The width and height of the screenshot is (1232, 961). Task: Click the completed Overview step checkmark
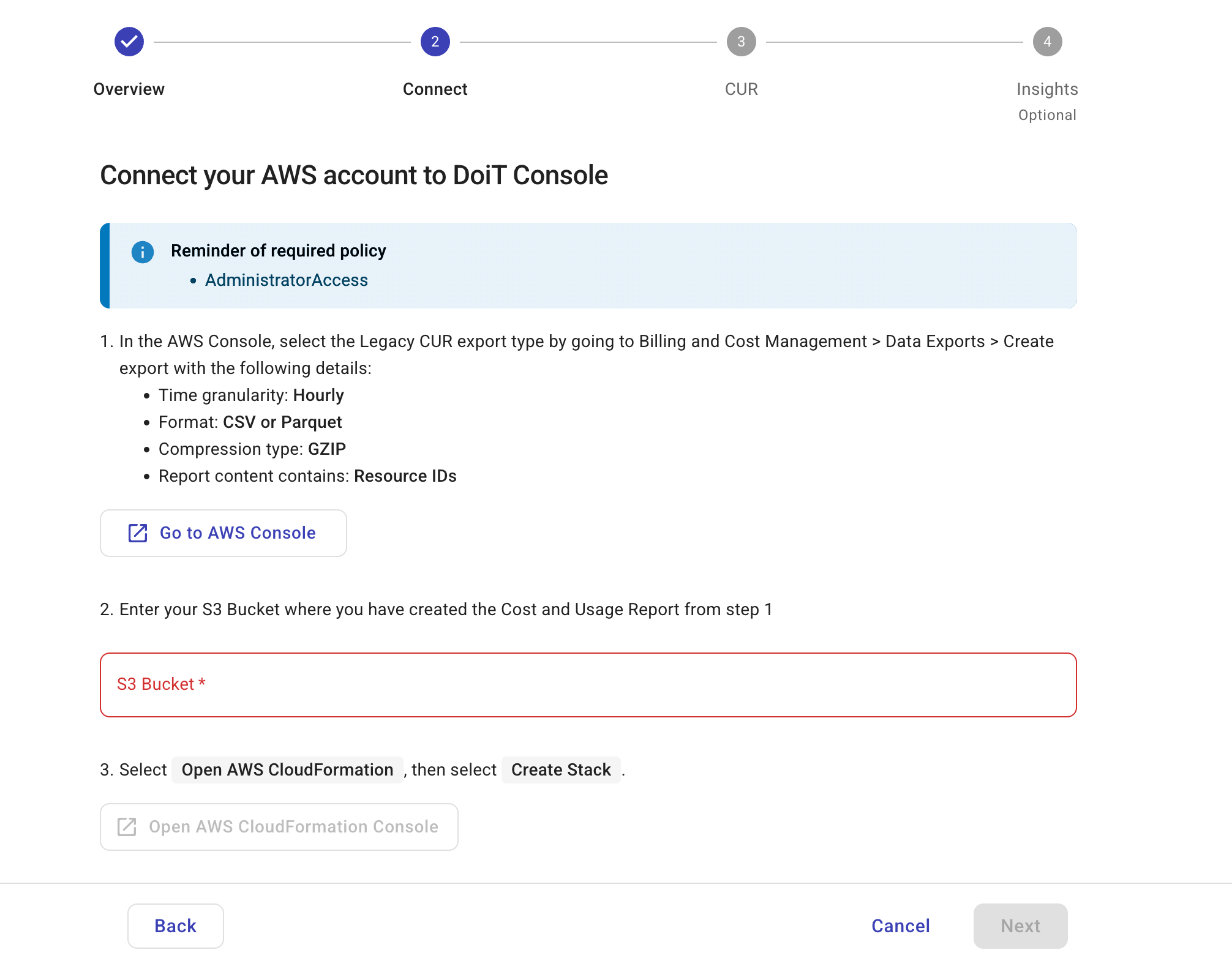coord(129,42)
